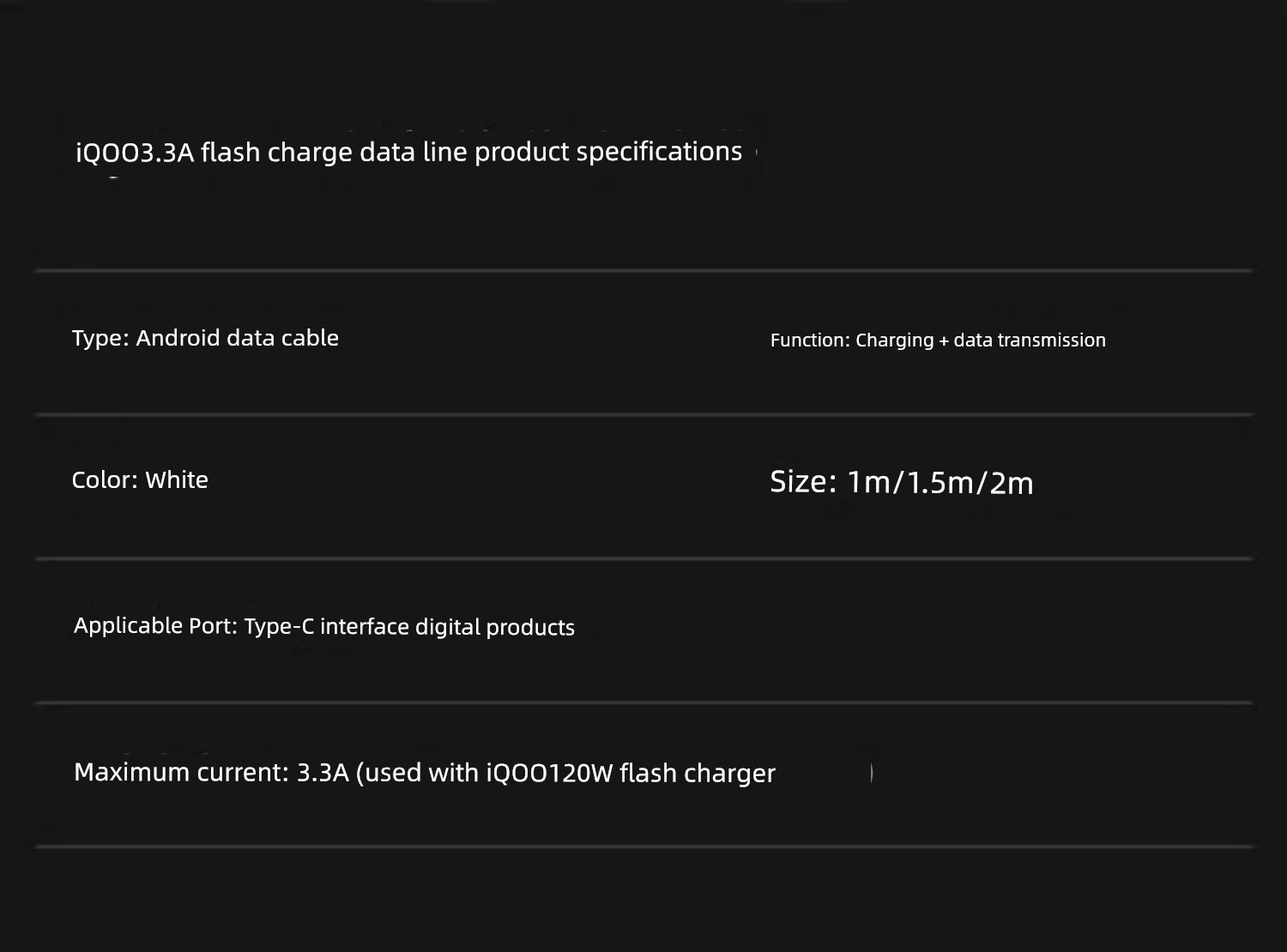1287x952 pixels.
Task: Select 'Charging + data transmission' text
Action: point(980,340)
